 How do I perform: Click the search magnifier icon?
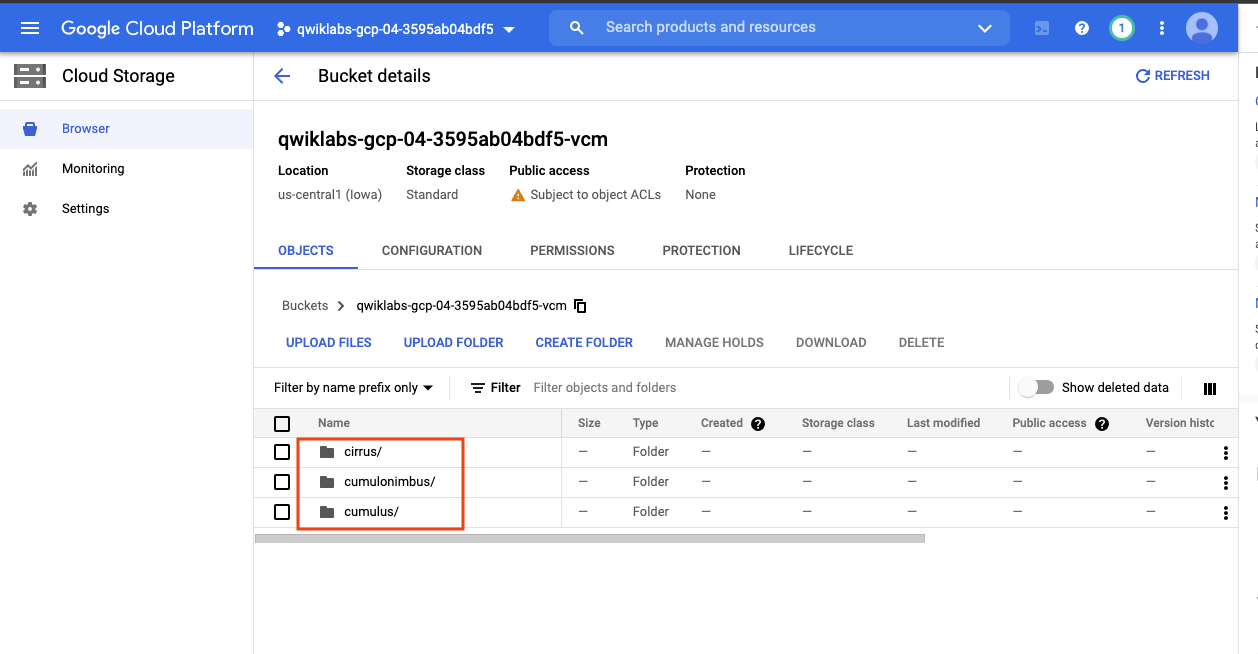[576, 28]
